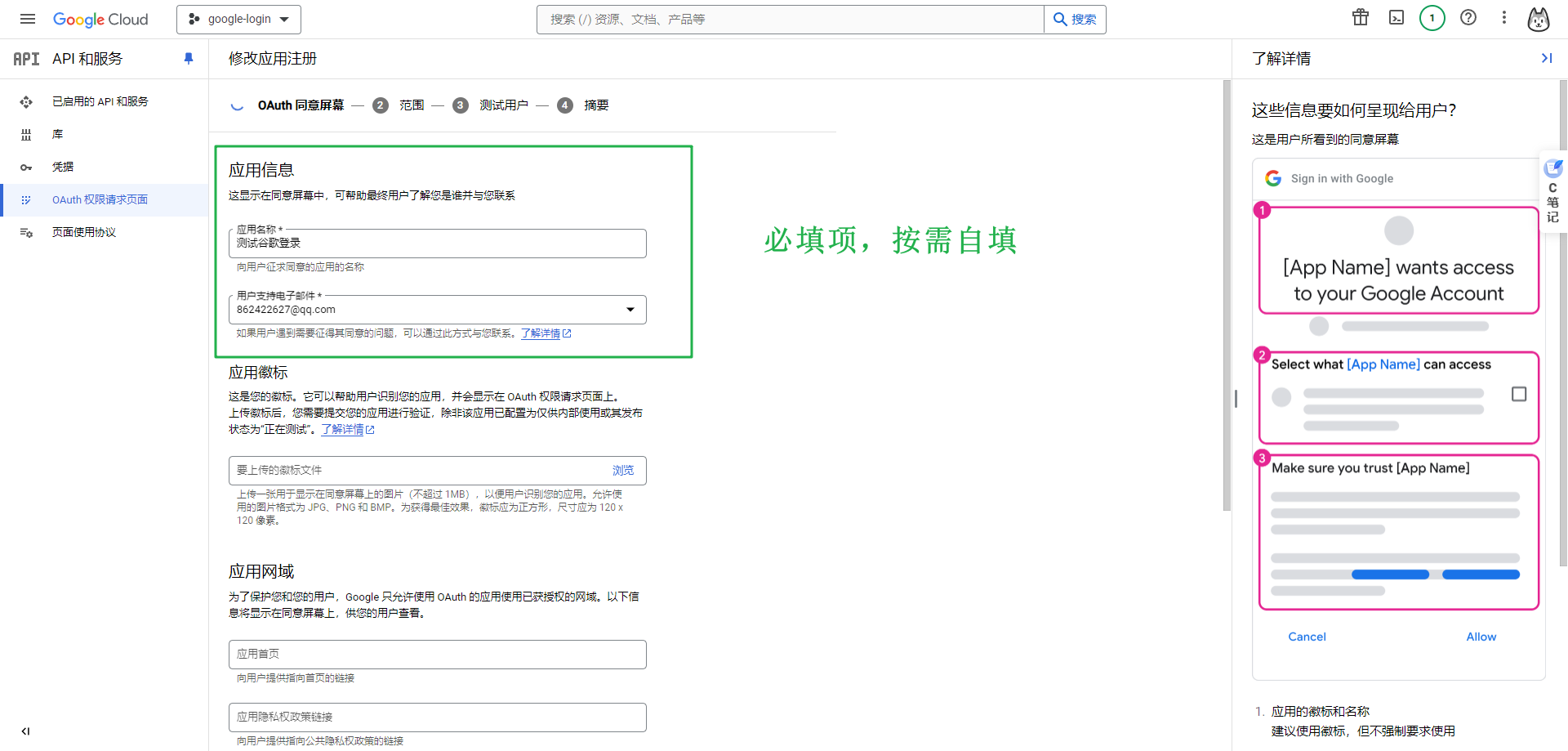
Task: Click the enabled APIs diamond icon in sidebar
Action: [x=26, y=101]
